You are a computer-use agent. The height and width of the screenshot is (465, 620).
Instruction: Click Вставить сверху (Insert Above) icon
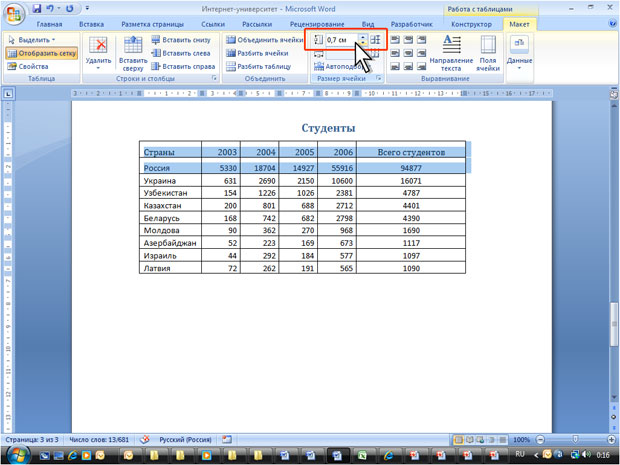[132, 46]
